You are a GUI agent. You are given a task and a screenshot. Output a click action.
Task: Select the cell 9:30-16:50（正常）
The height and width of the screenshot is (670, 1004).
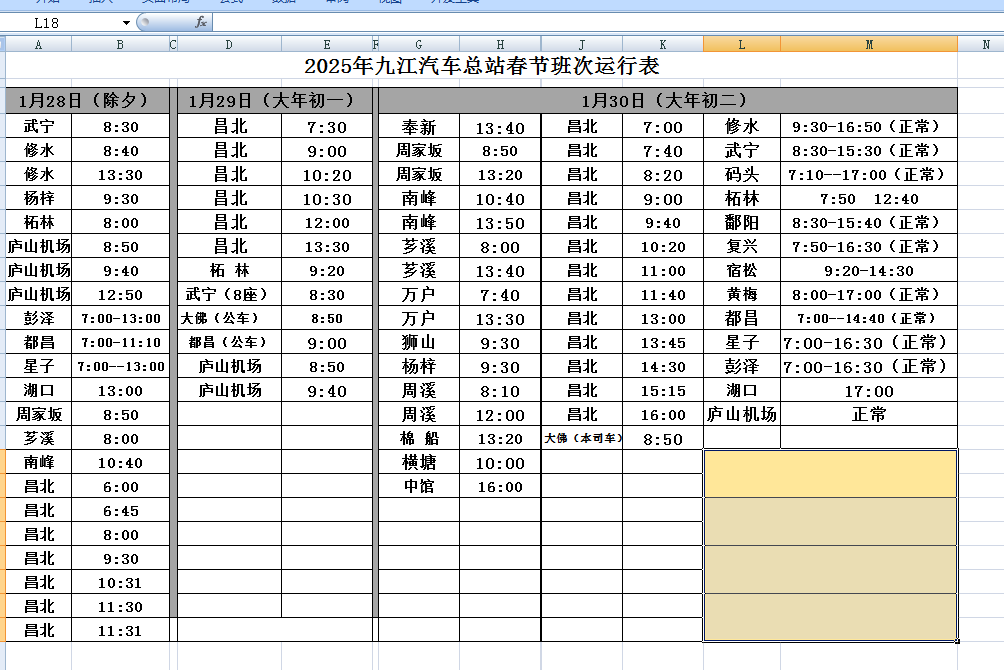point(869,127)
